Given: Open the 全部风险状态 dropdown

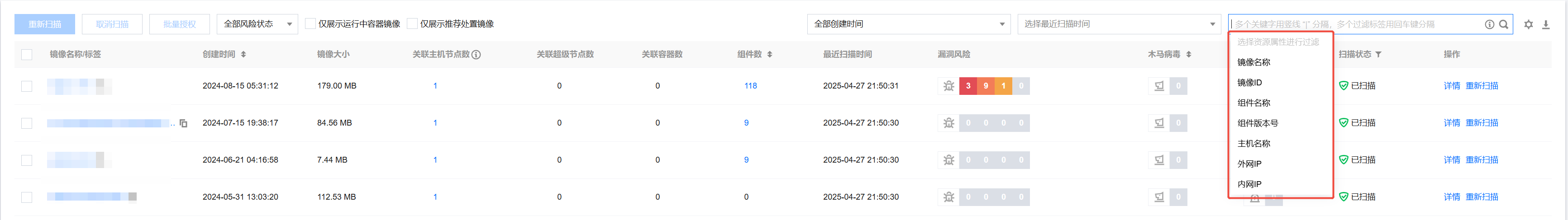Looking at the screenshot, I should tap(257, 23).
